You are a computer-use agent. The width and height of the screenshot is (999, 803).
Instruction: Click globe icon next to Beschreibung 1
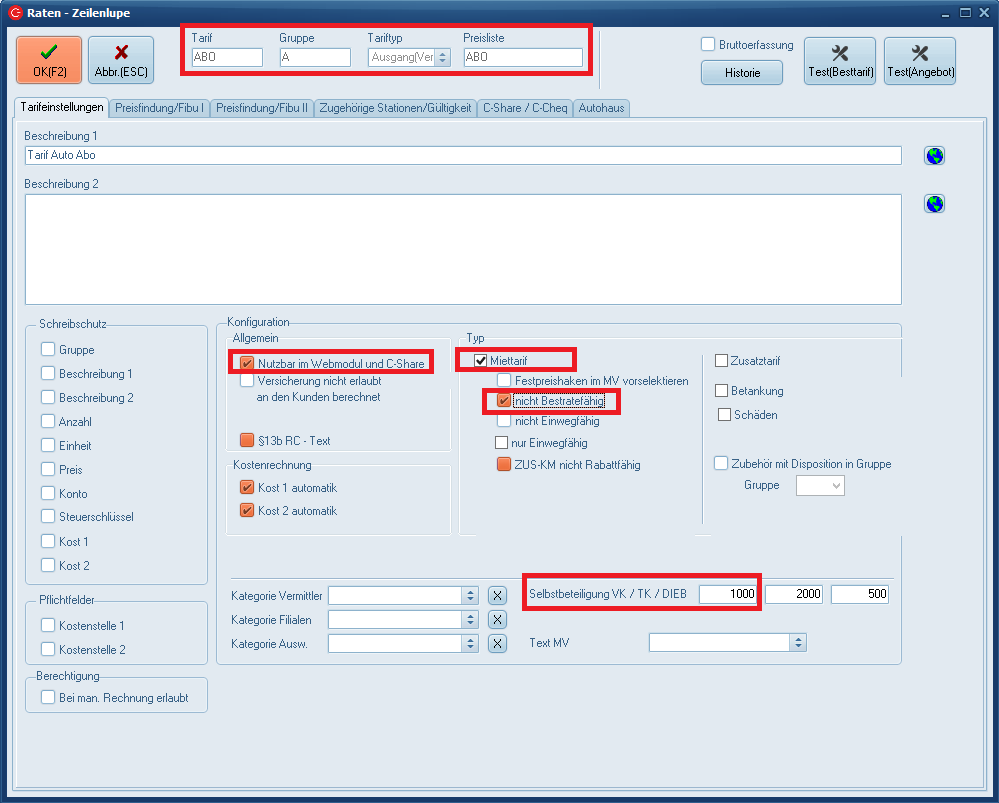[x=934, y=155]
